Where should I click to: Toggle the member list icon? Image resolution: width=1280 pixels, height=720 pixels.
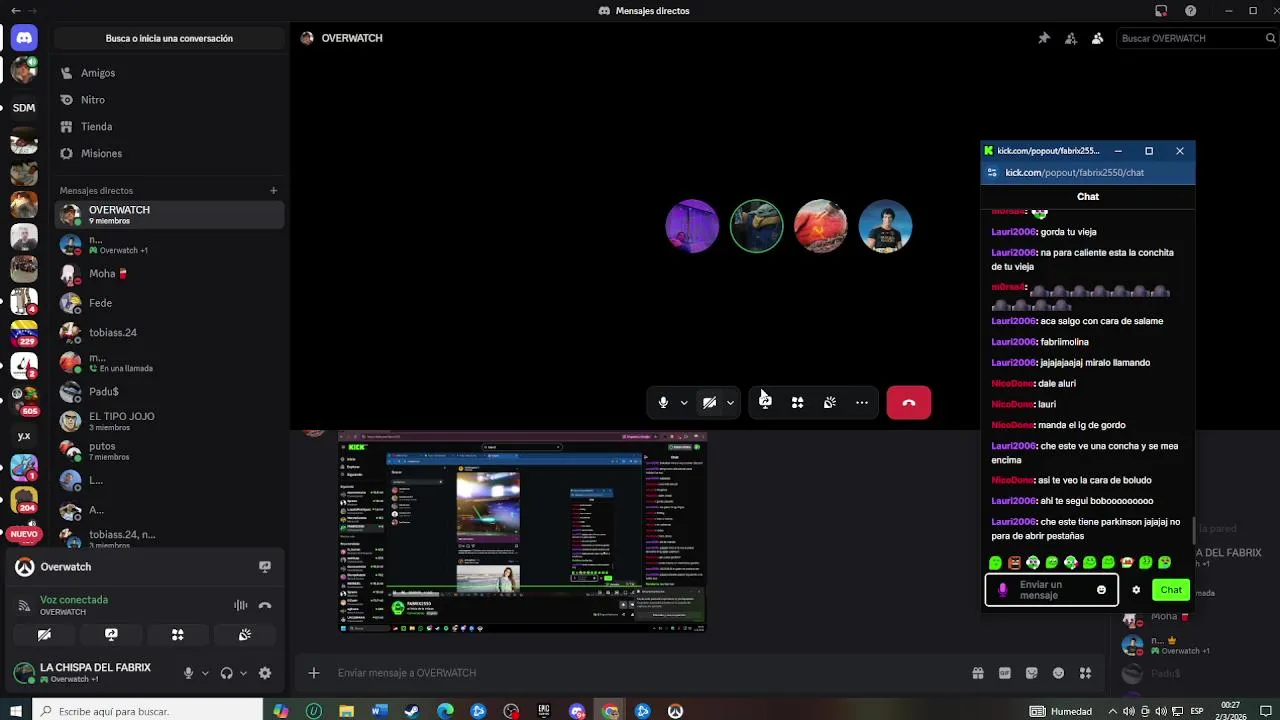pos(1097,38)
